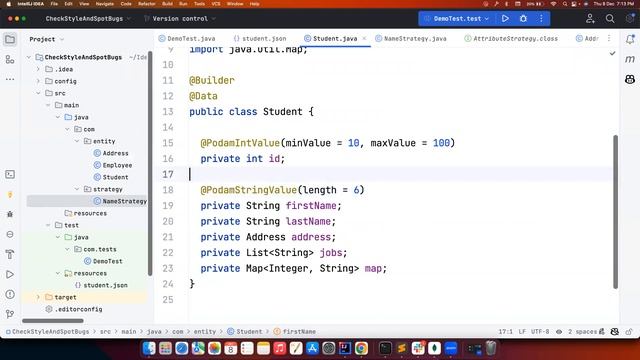The image size is (640, 360).
Task: Click 17:1 cursor position widget
Action: 505,332
